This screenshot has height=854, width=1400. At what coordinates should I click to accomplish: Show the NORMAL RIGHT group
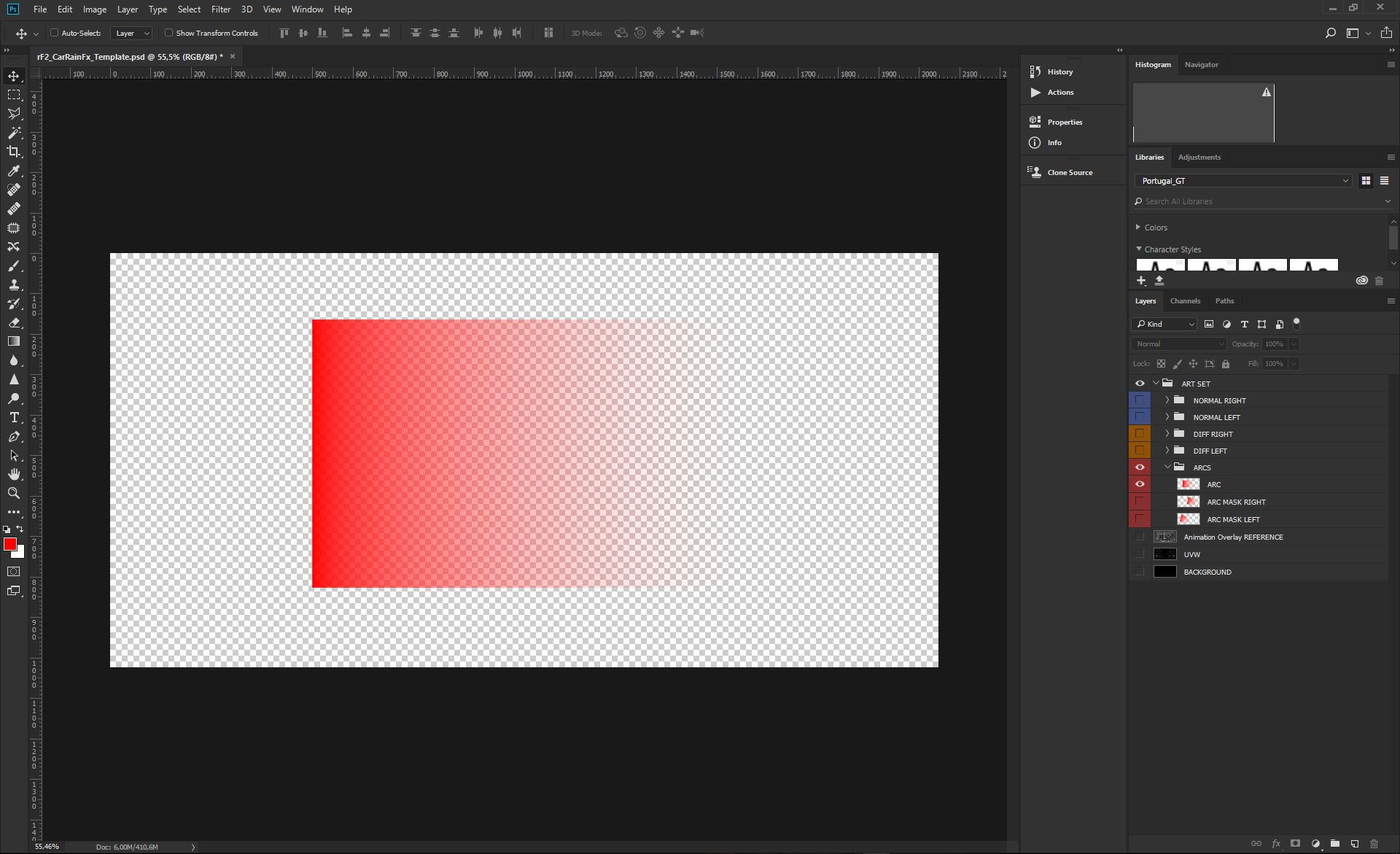[x=1140, y=400]
